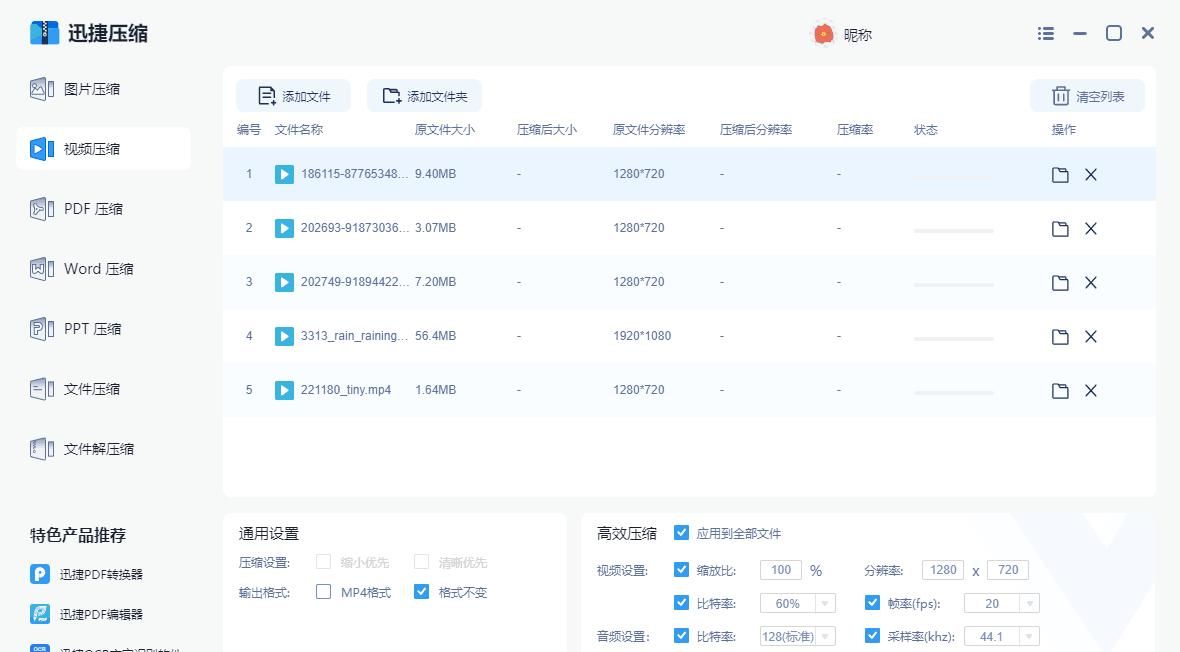This screenshot has width=1180, height=652.
Task: Click the list view icon near the title bar
Action: 1045,33
